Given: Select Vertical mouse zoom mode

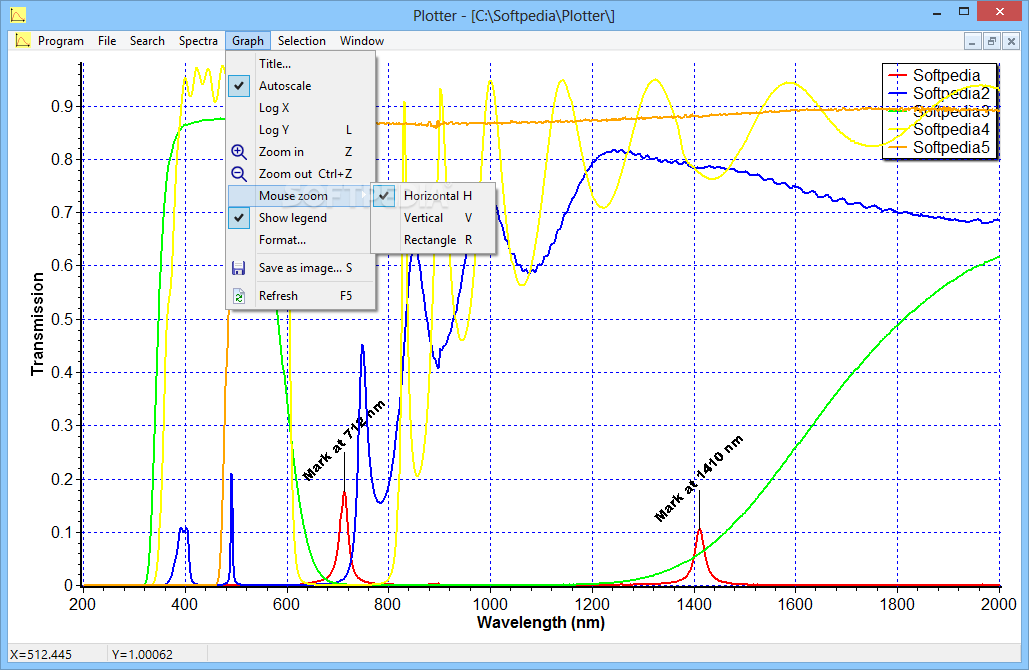Looking at the screenshot, I should pyautogui.click(x=433, y=218).
